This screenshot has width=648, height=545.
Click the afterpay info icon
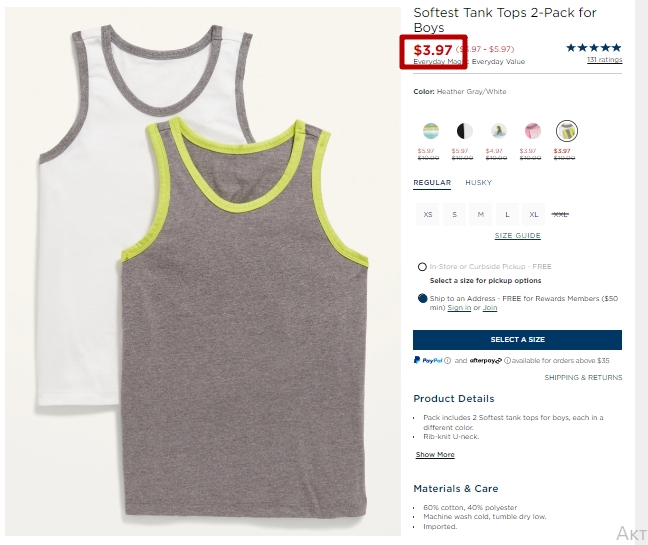[507, 361]
